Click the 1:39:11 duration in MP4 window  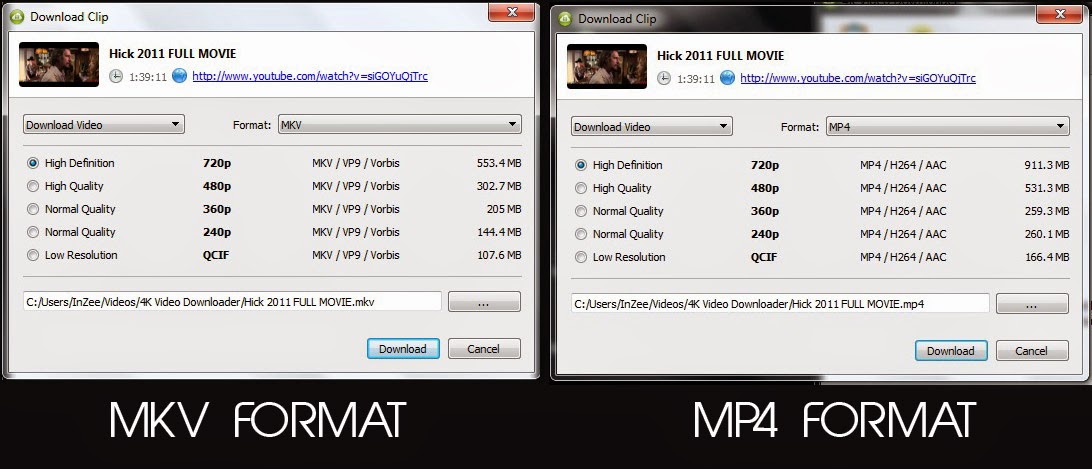pos(696,79)
